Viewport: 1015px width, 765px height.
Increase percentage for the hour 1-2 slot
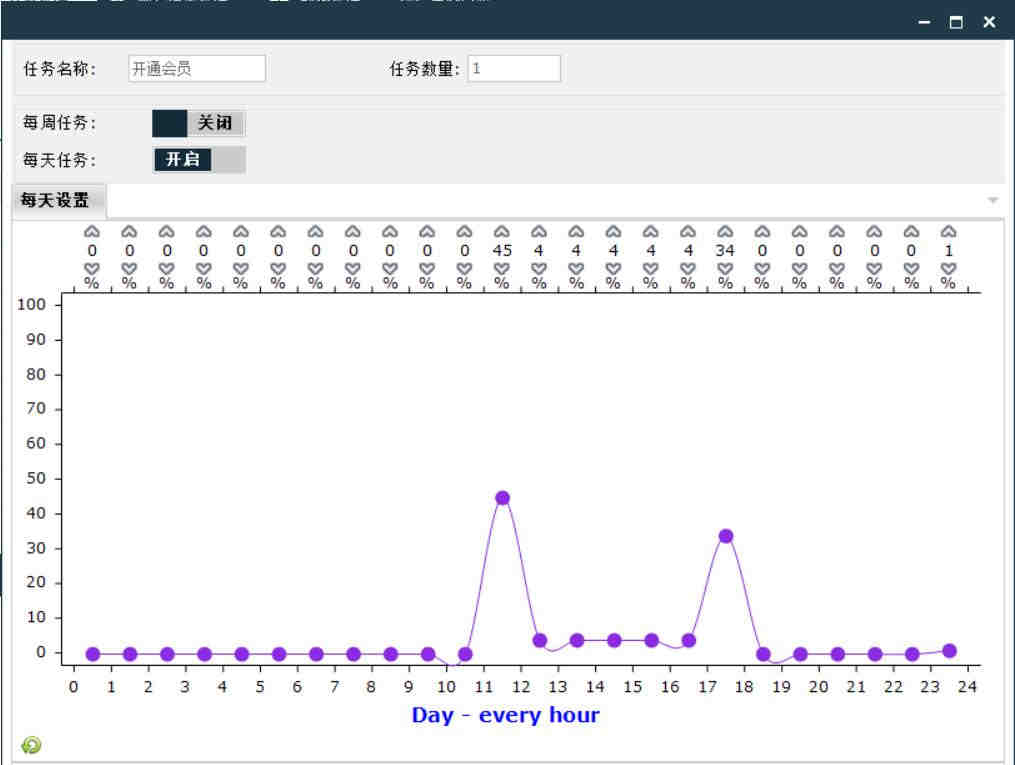coord(129,231)
